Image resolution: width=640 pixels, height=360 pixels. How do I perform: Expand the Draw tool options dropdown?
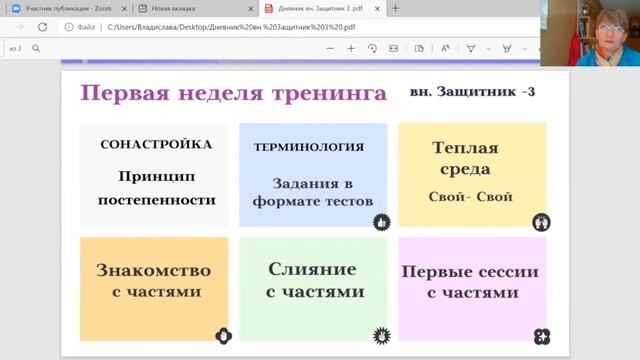(x=489, y=49)
